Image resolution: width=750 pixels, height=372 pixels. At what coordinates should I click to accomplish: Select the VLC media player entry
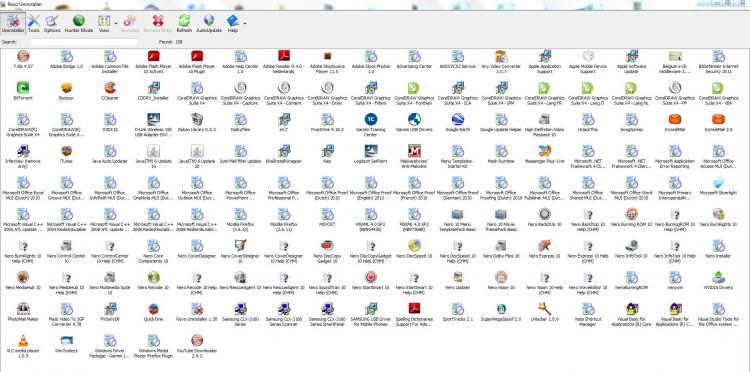(x=23, y=344)
